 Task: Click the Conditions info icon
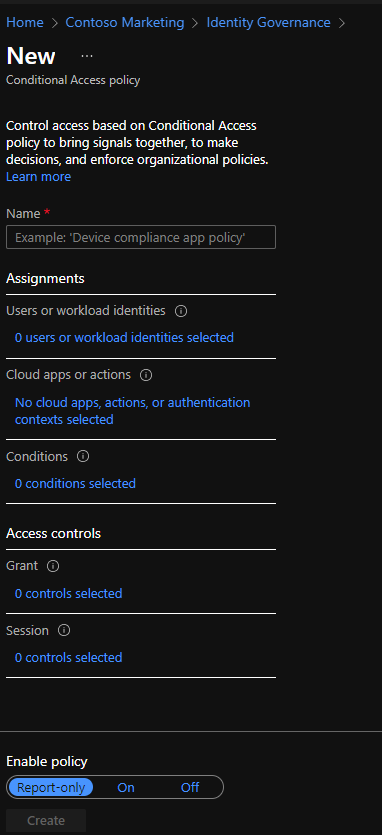(83, 457)
